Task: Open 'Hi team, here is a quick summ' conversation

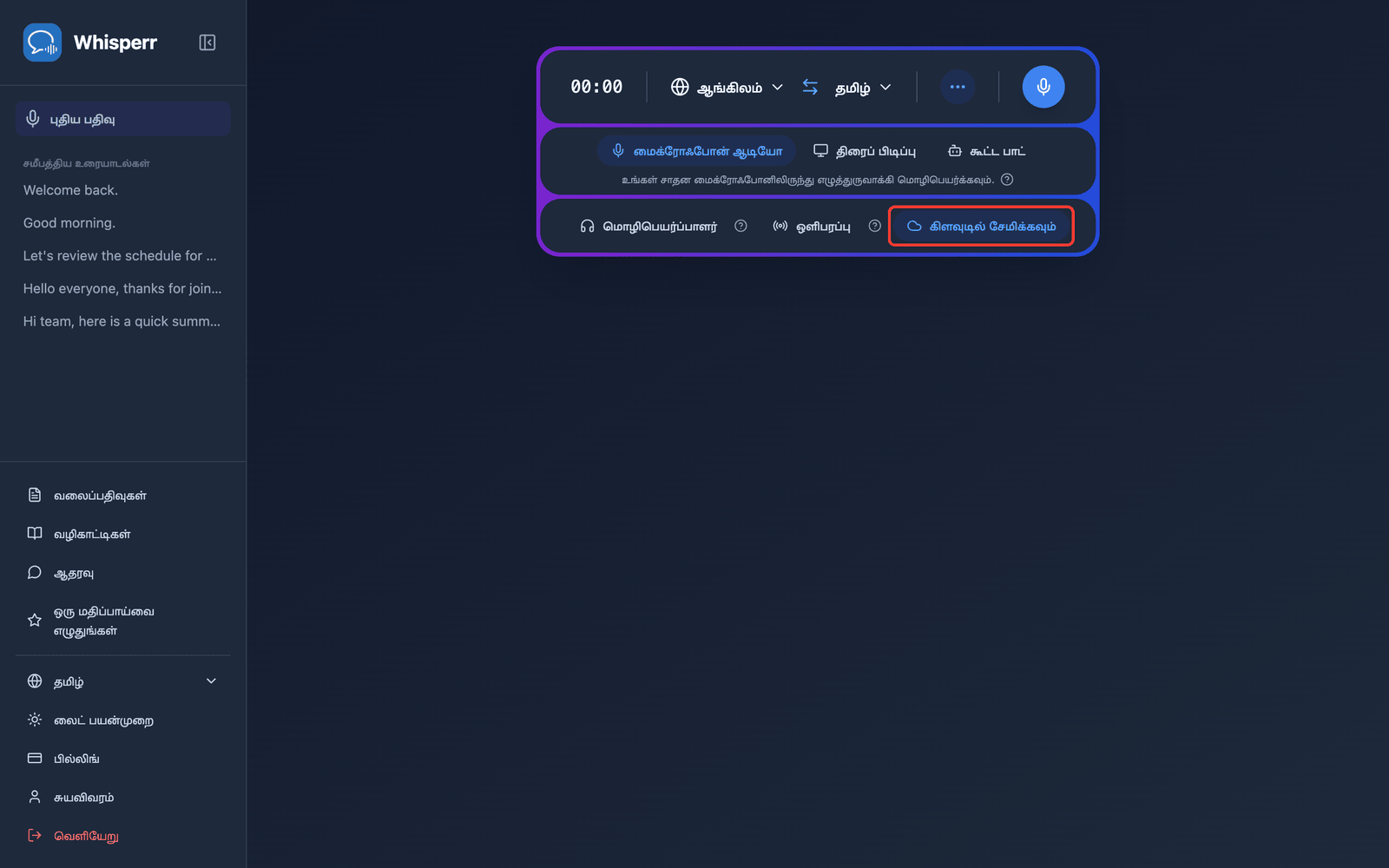Action: click(122, 321)
